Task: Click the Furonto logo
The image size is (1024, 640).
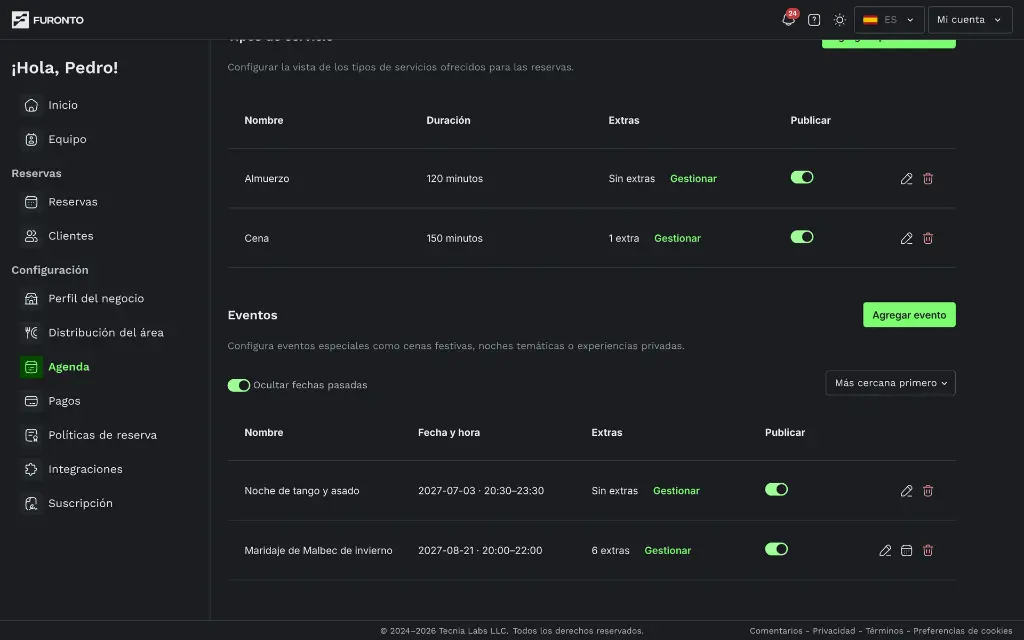Action: pos(48,20)
